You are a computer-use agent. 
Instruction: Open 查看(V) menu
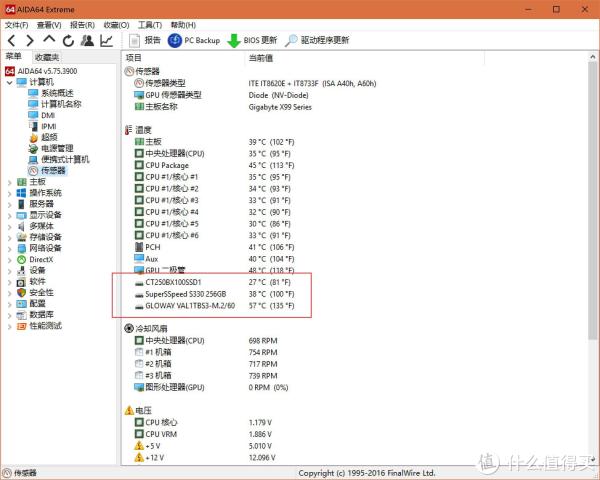click(49, 25)
